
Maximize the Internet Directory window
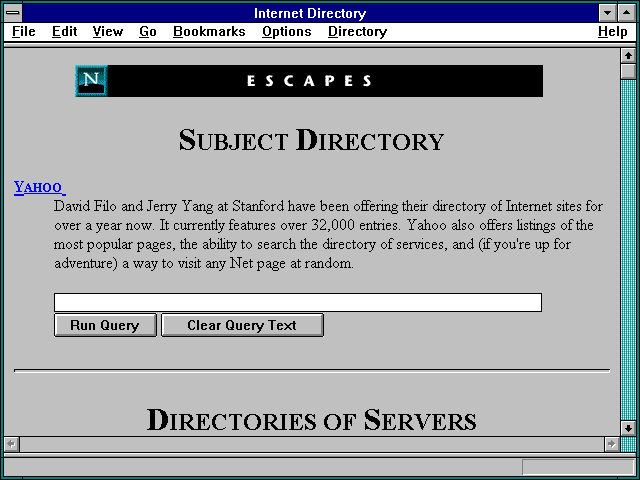click(627, 13)
